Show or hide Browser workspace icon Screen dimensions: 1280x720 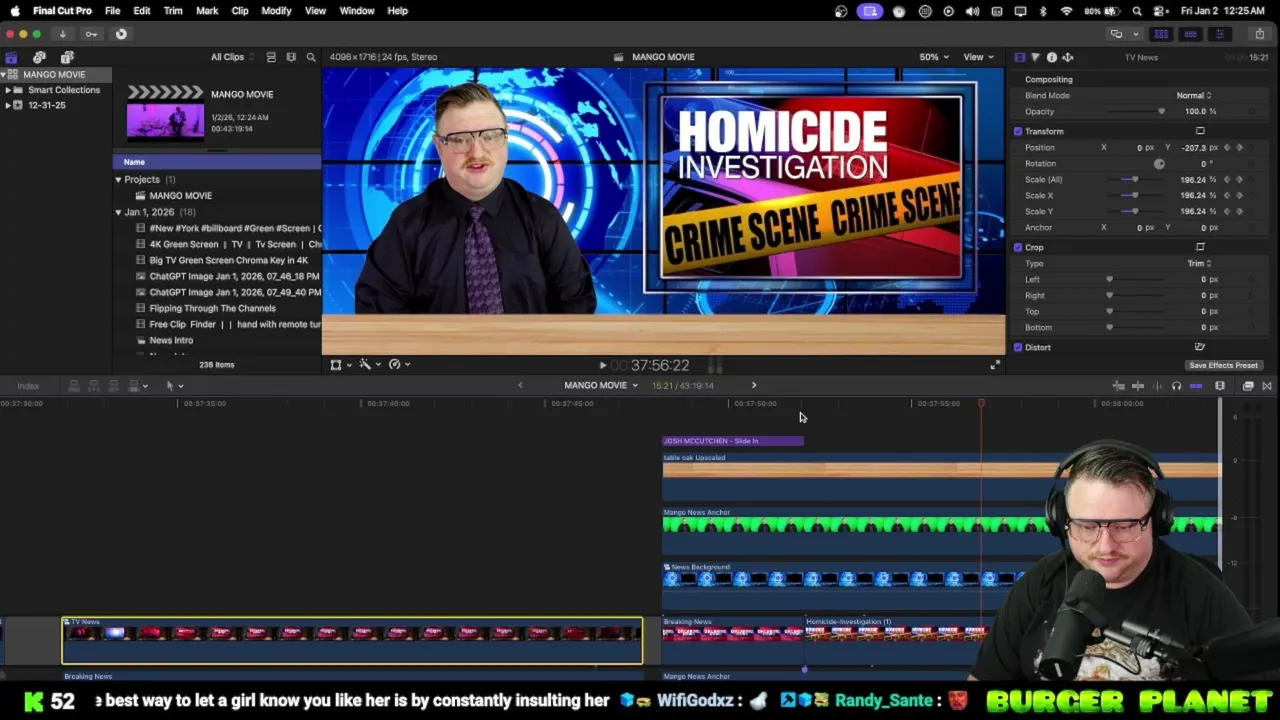point(1161,34)
